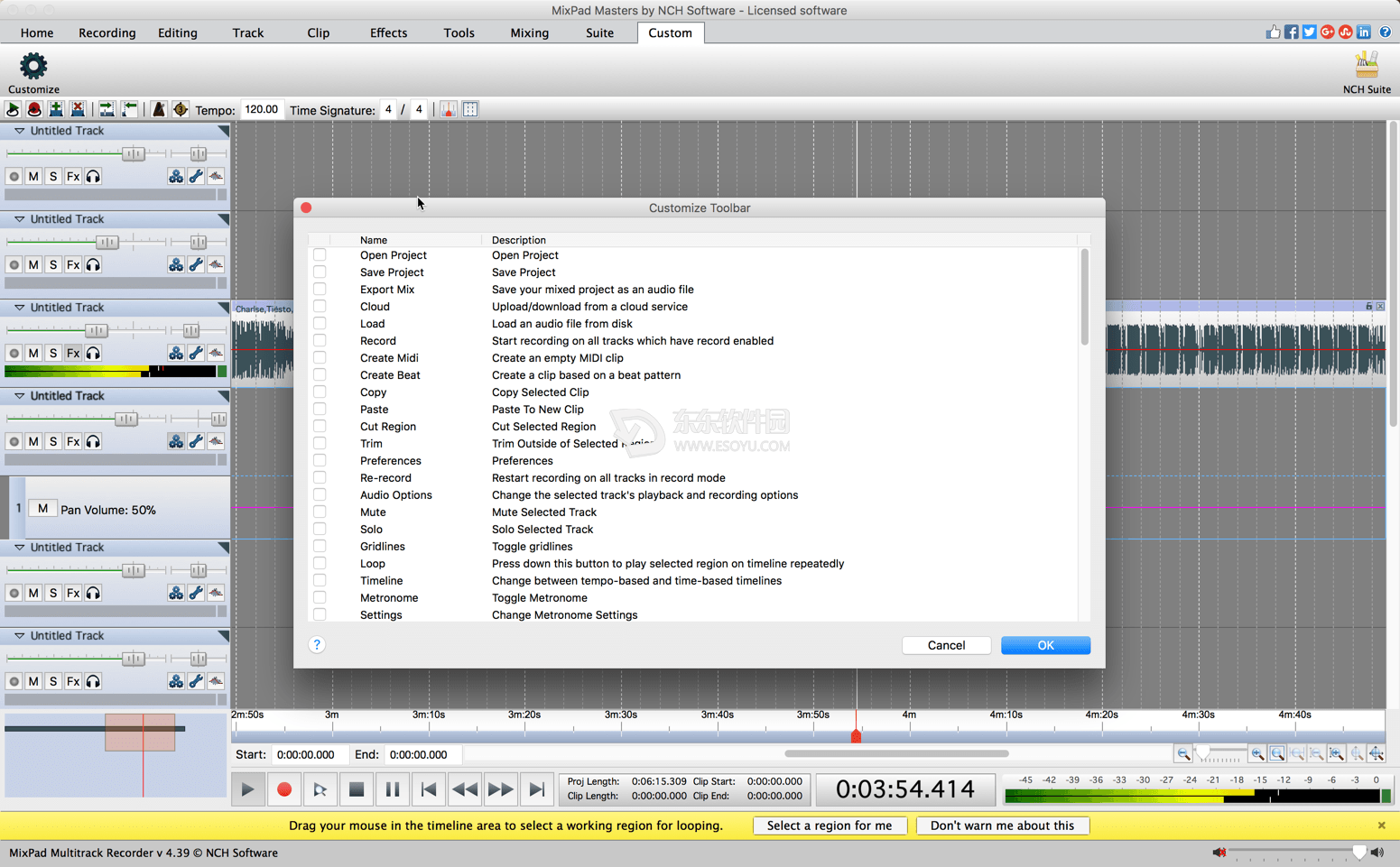Click Don't warn me about this
This screenshot has height=867, width=1400.
pos(1002,825)
